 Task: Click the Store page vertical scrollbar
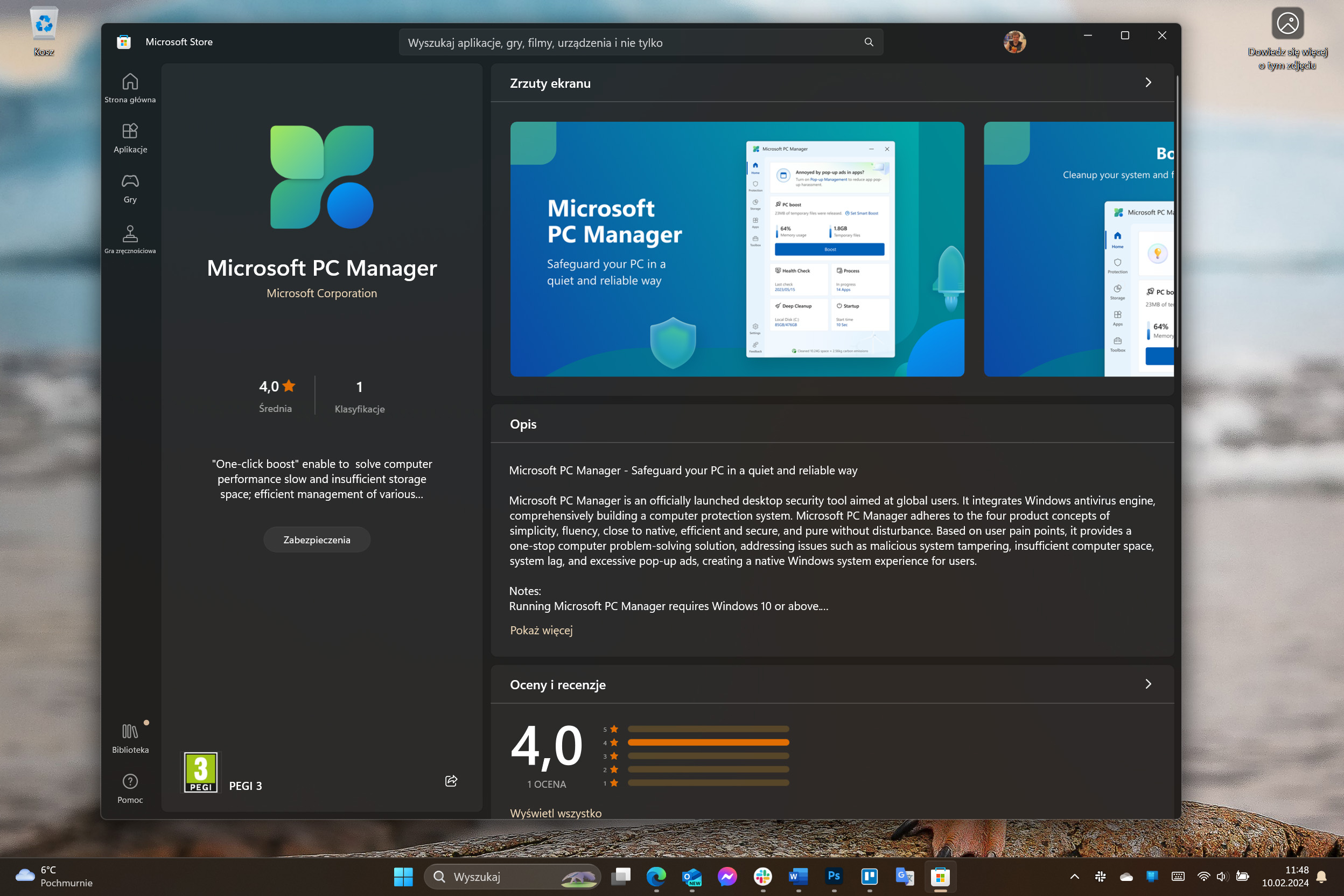pos(1177,212)
